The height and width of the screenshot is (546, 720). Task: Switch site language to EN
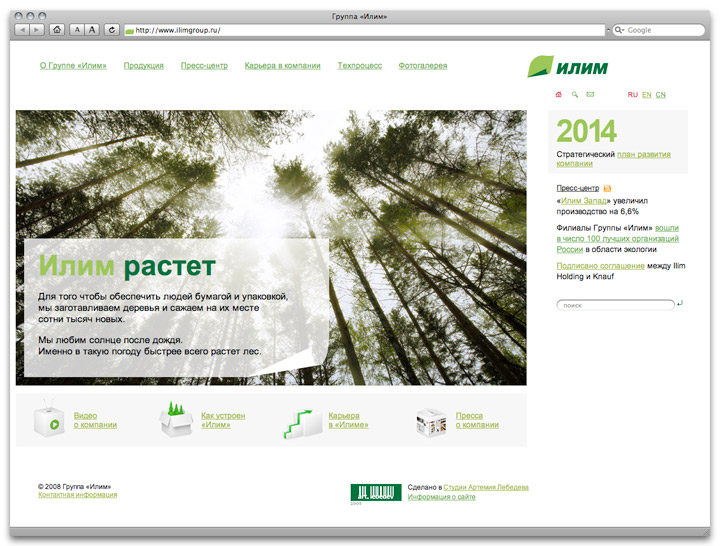(x=647, y=95)
